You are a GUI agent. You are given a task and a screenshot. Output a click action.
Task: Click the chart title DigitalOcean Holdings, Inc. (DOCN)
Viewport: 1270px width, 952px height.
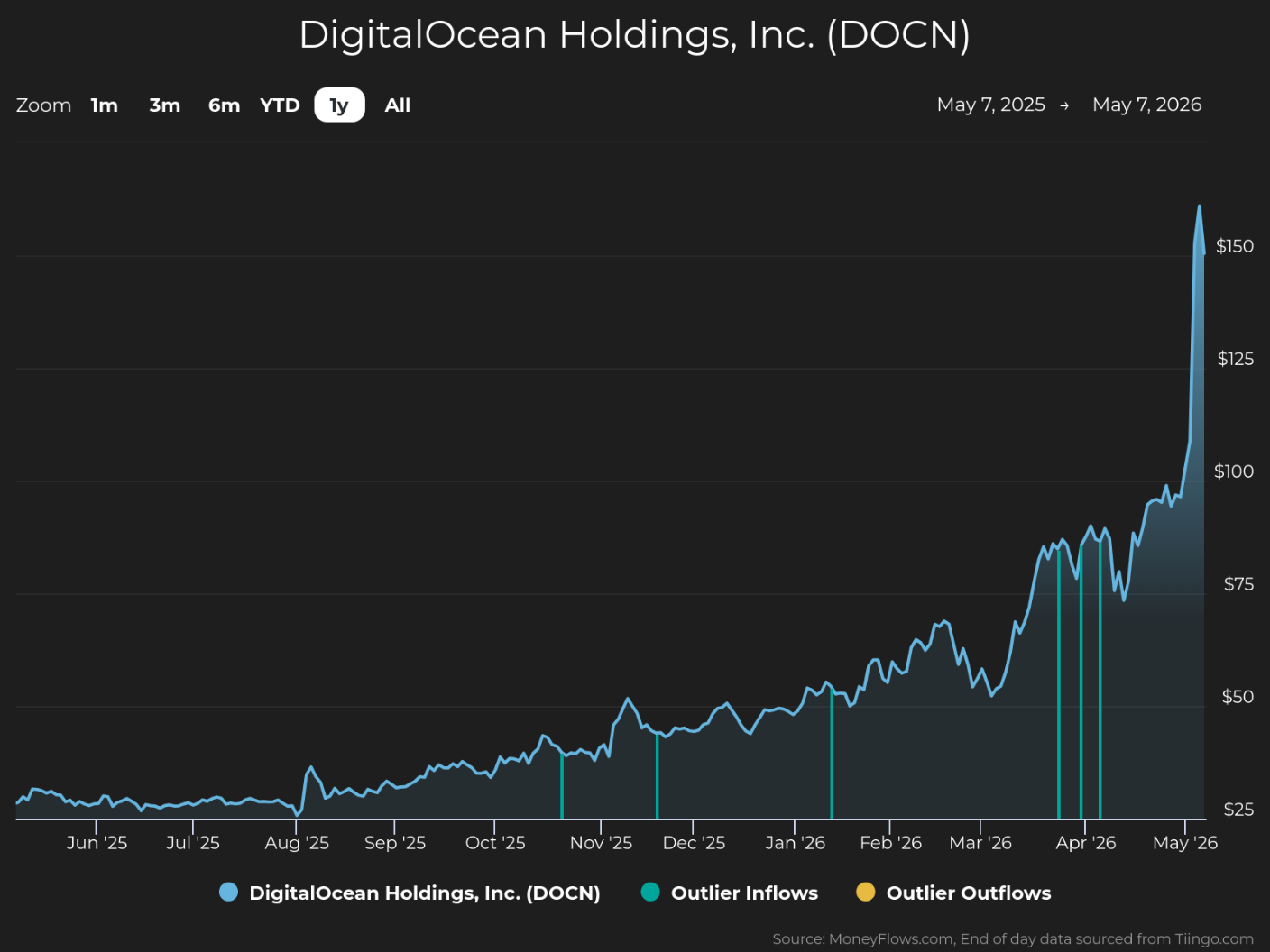[x=634, y=35]
